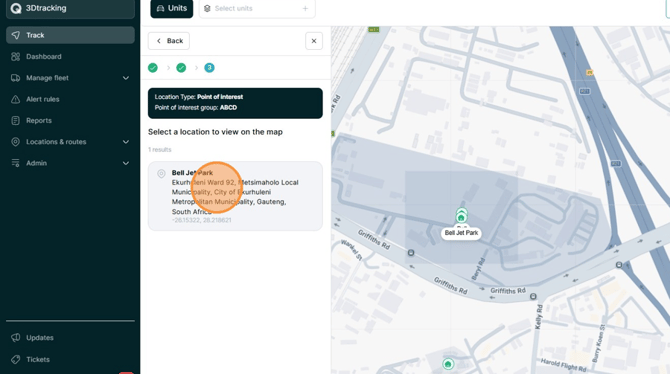The image size is (670, 374).
Task: Expand the Manage fleet submenu chevron
Action: [x=126, y=78]
